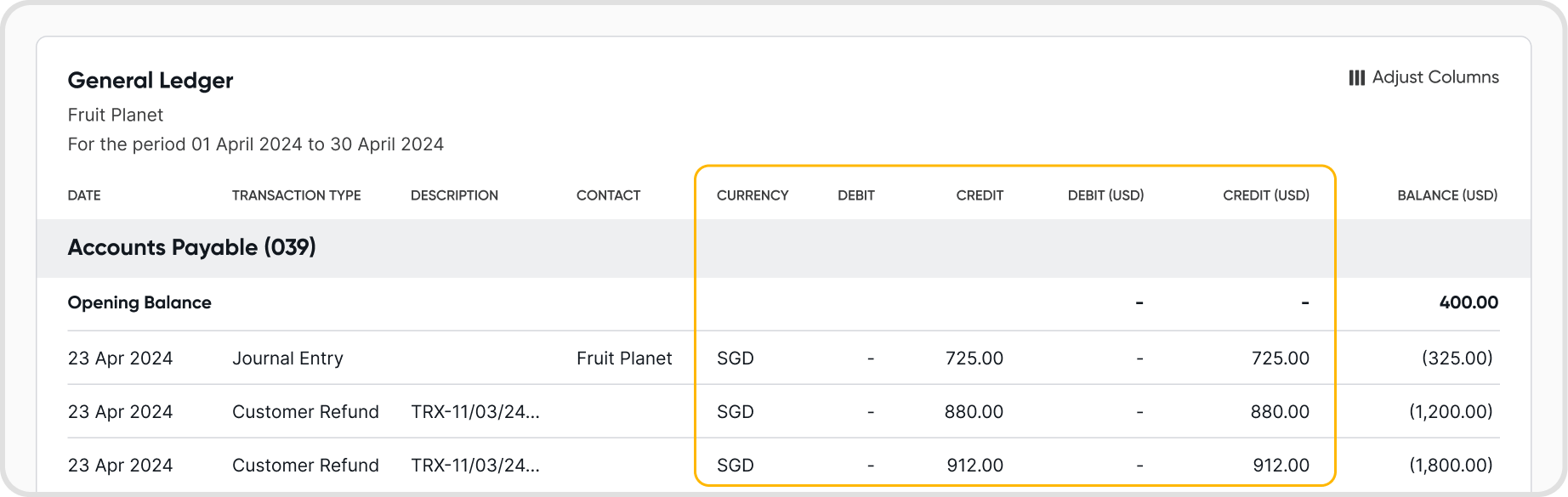Image resolution: width=1568 pixels, height=497 pixels.
Task: Click the Debit (USD) column header
Action: 1105,195
